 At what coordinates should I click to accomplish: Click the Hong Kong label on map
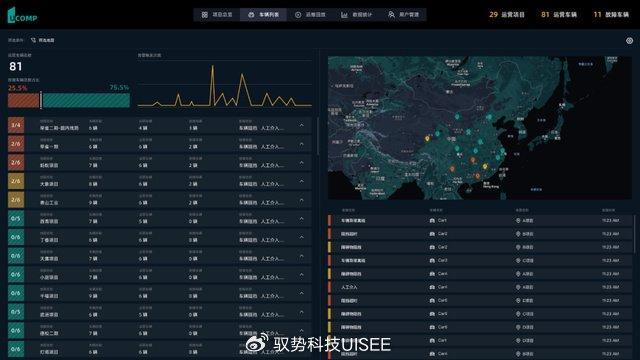click(x=491, y=185)
